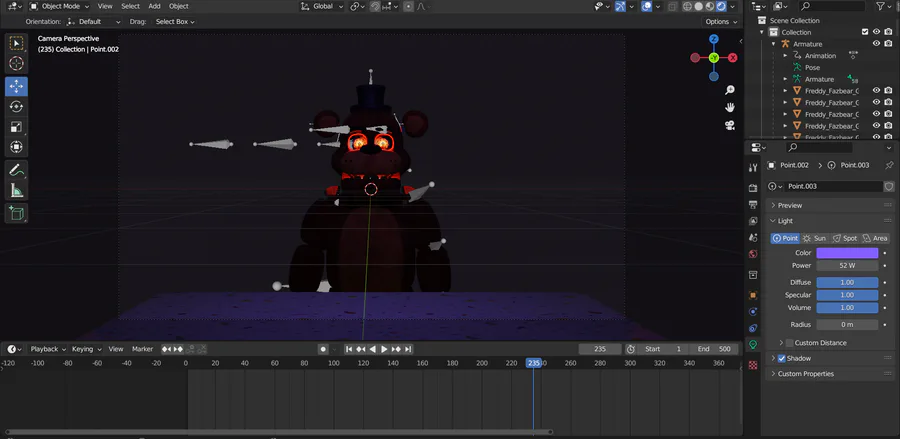Select the 3D Cursor tool
The width and height of the screenshot is (900, 439).
tap(16, 64)
